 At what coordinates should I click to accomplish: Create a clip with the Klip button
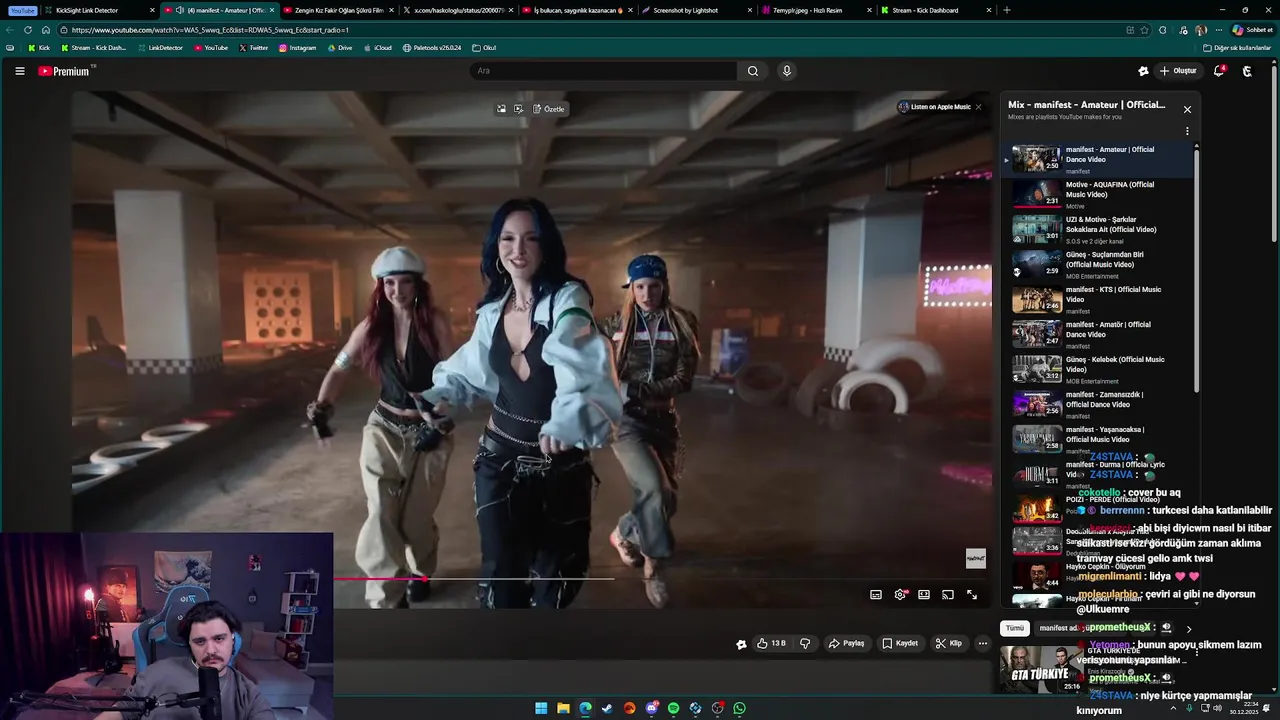[x=948, y=644]
